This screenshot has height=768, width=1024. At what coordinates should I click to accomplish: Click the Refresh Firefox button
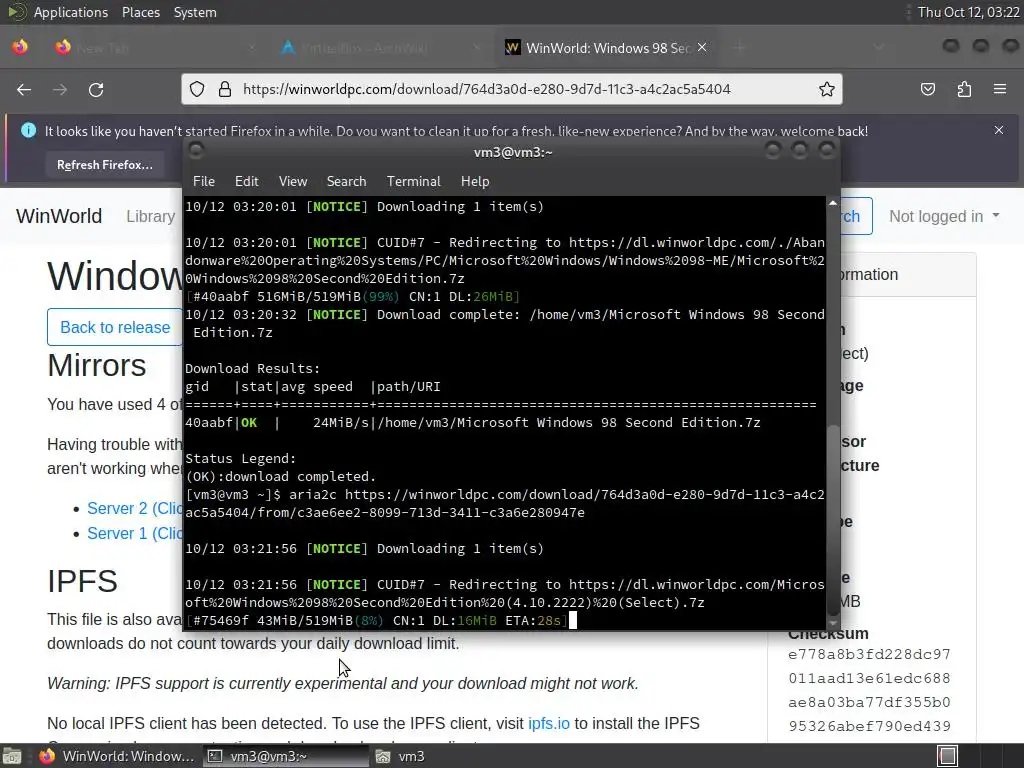coord(104,165)
